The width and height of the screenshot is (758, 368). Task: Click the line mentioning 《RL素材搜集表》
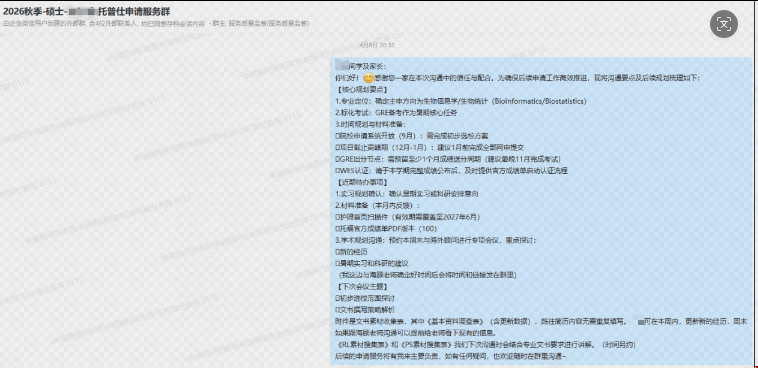485,344
